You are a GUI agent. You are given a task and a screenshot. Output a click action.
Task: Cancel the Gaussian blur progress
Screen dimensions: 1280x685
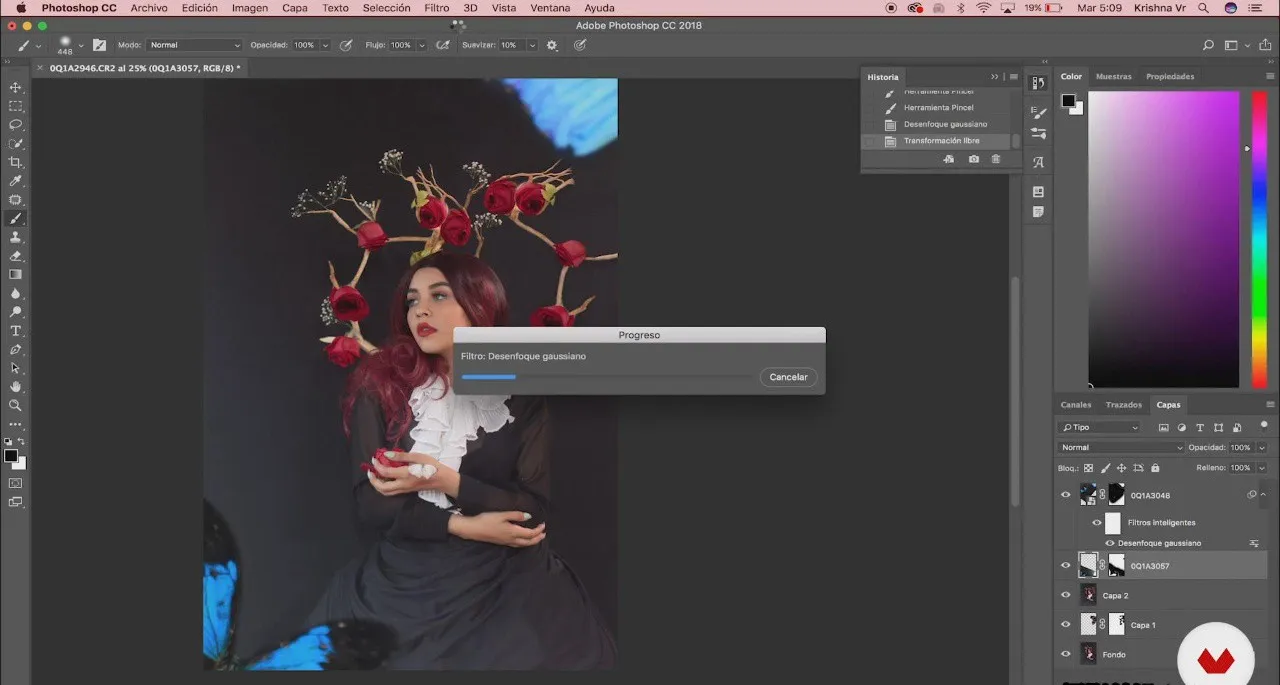pyautogui.click(x=788, y=377)
